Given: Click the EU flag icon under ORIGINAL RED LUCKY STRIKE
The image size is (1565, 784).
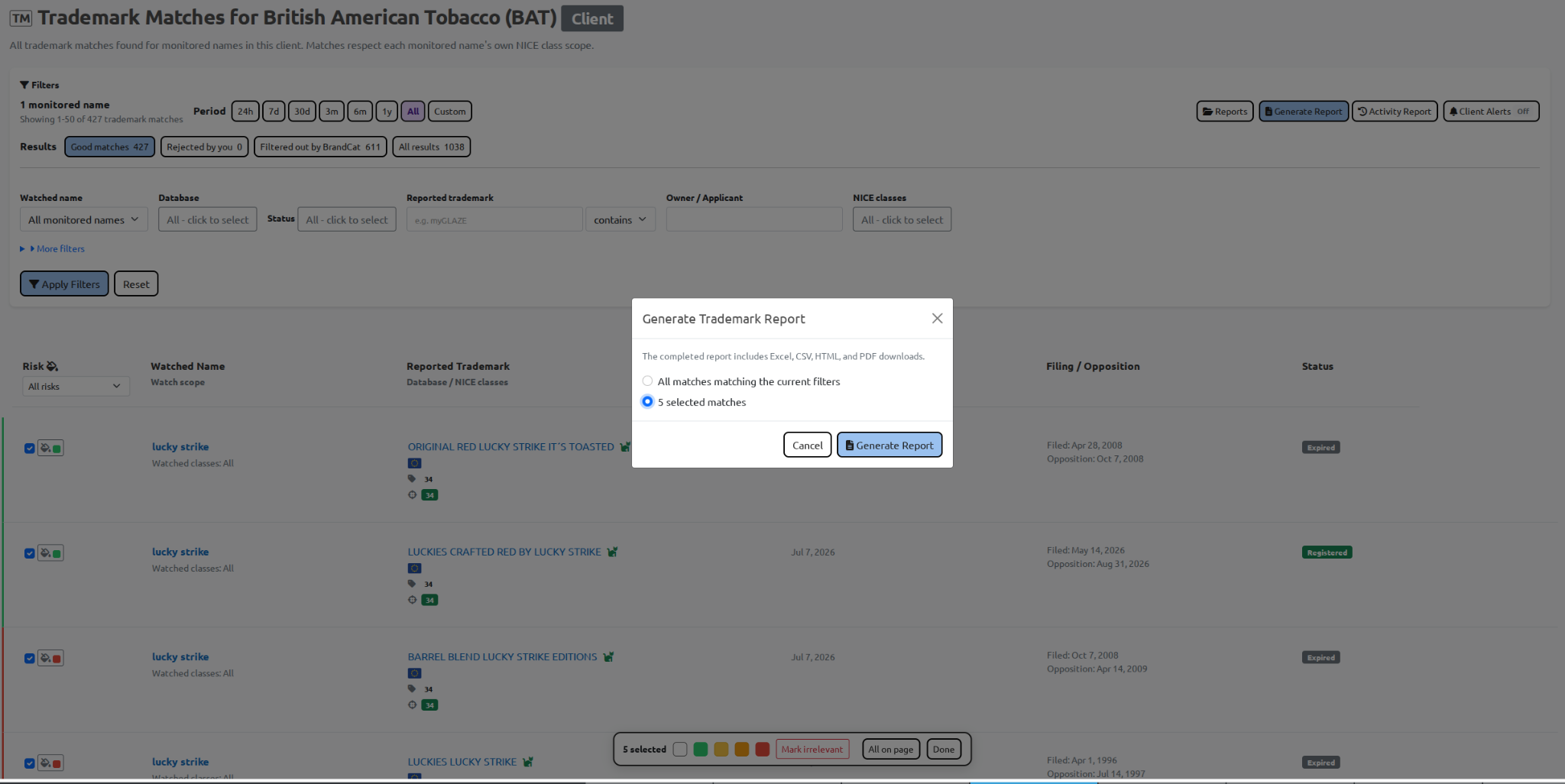Looking at the screenshot, I should point(414,463).
